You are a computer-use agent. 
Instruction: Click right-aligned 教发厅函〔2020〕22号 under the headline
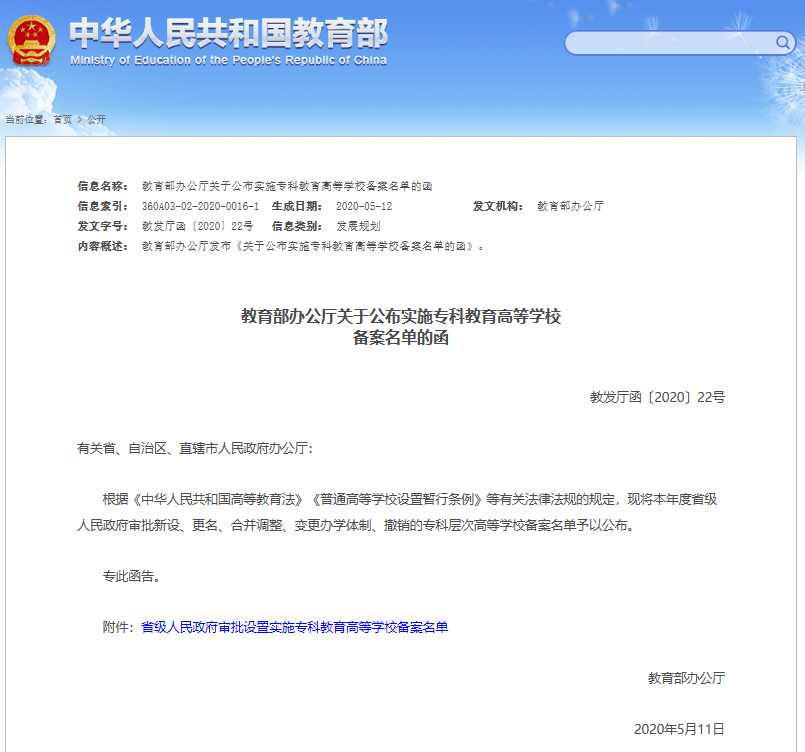(657, 397)
